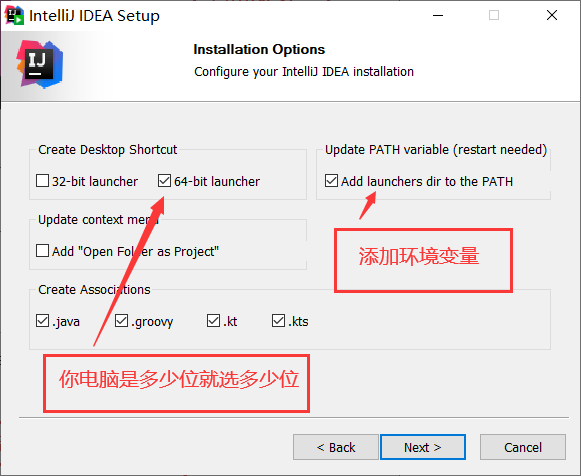Go to the Next > step
Screen dimensions: 581x476
(423, 447)
